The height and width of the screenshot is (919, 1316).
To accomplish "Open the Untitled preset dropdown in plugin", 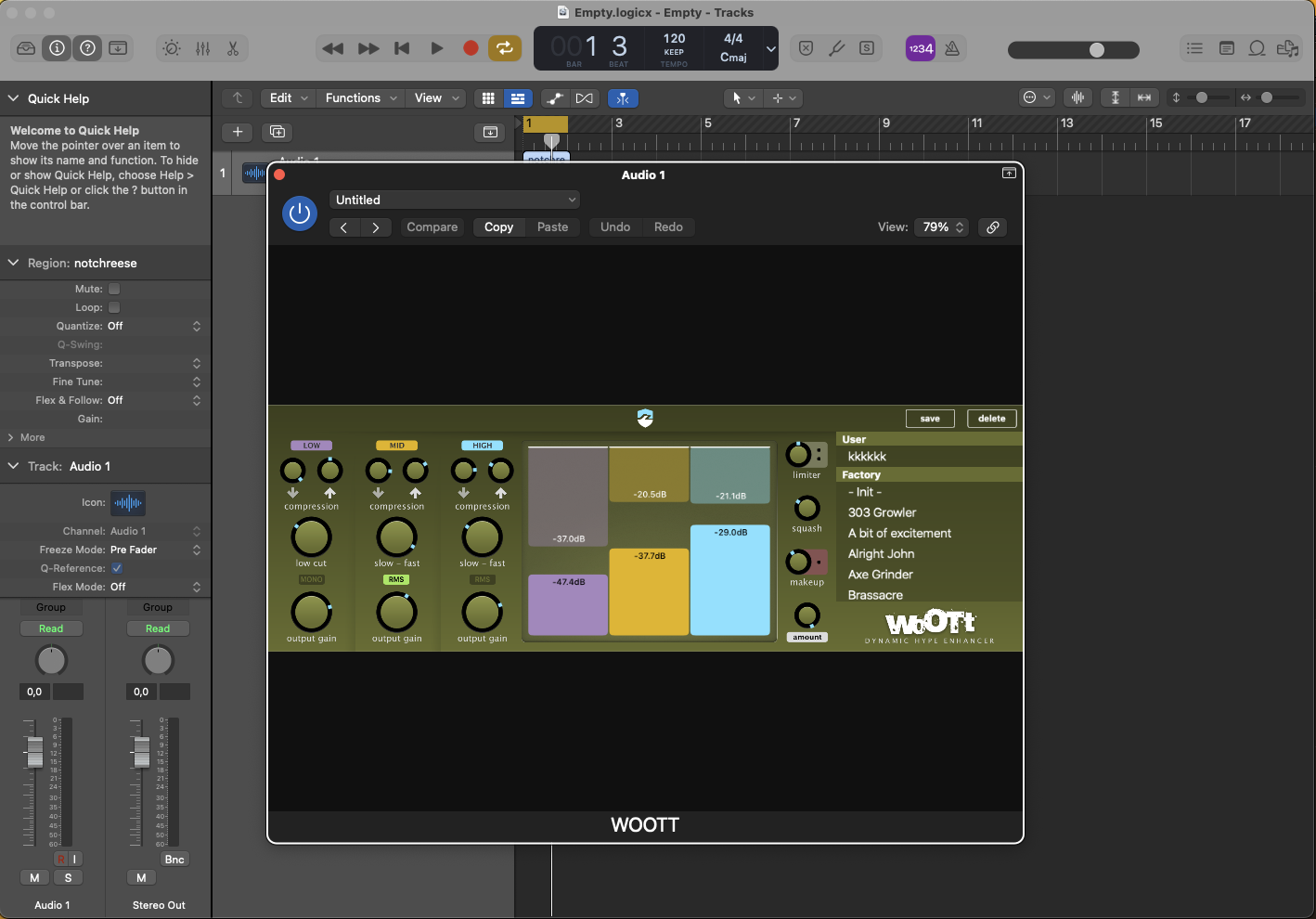I will 455,200.
